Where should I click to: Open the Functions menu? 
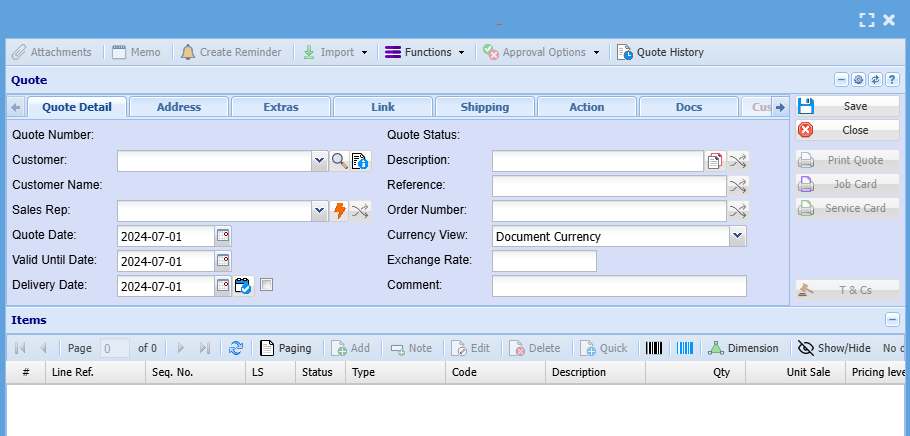(425, 52)
